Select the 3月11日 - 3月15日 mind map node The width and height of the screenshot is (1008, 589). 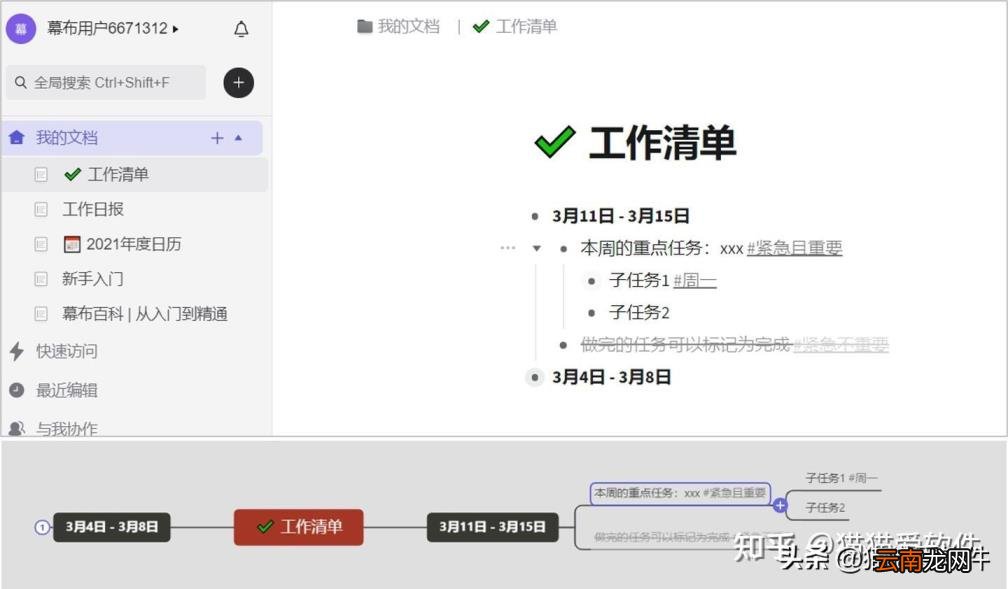tap(492, 527)
